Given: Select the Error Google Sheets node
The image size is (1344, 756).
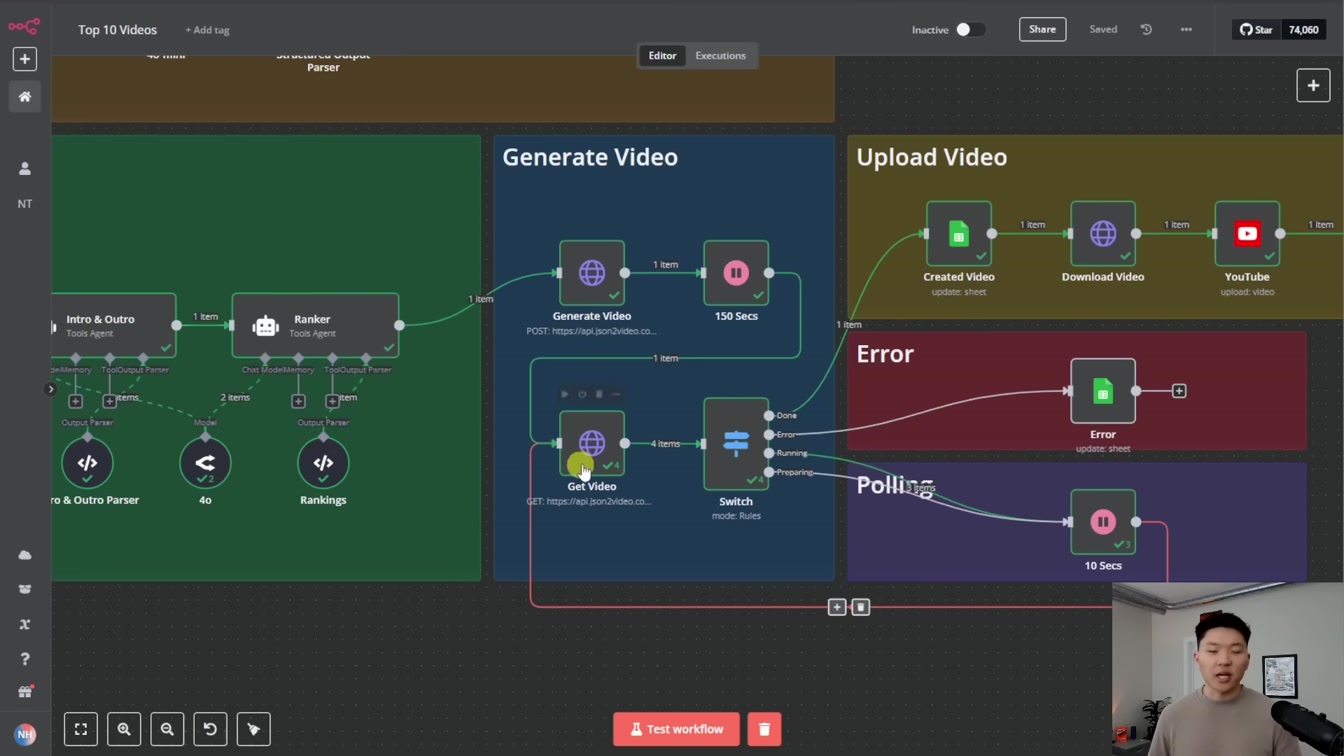Looking at the screenshot, I should [1103, 391].
